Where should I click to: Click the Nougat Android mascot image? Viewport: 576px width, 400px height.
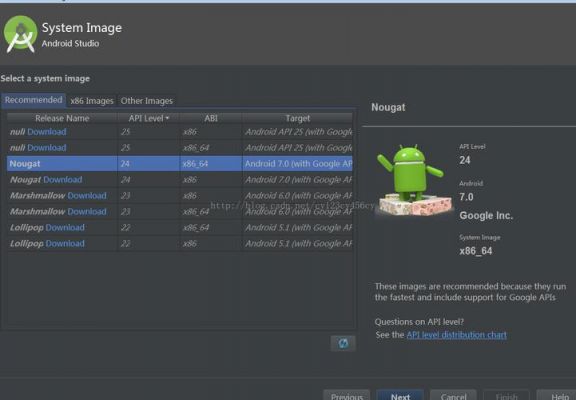(414, 180)
